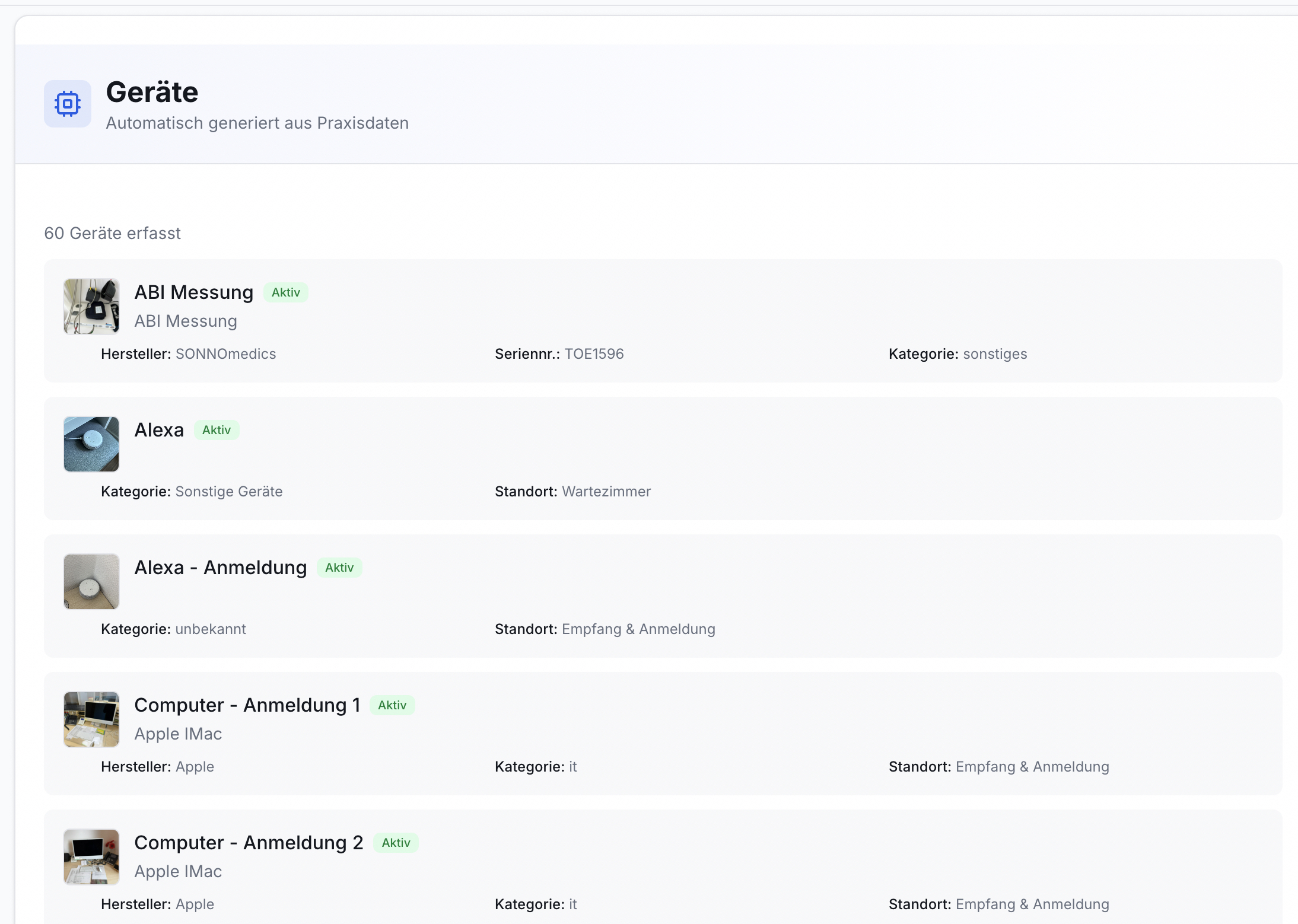
Task: Click serial number TOE1596
Action: 594,354
